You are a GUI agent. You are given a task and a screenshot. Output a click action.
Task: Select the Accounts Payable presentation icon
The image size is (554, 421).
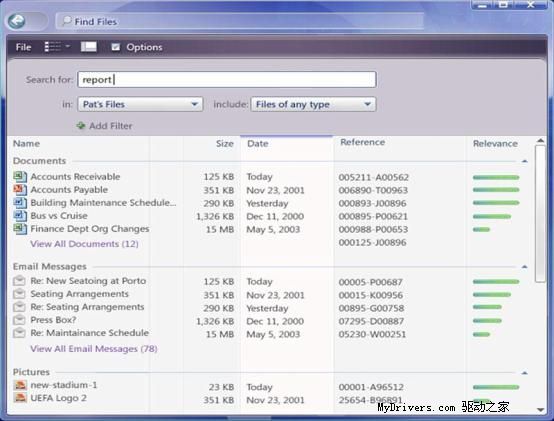[x=20, y=190]
